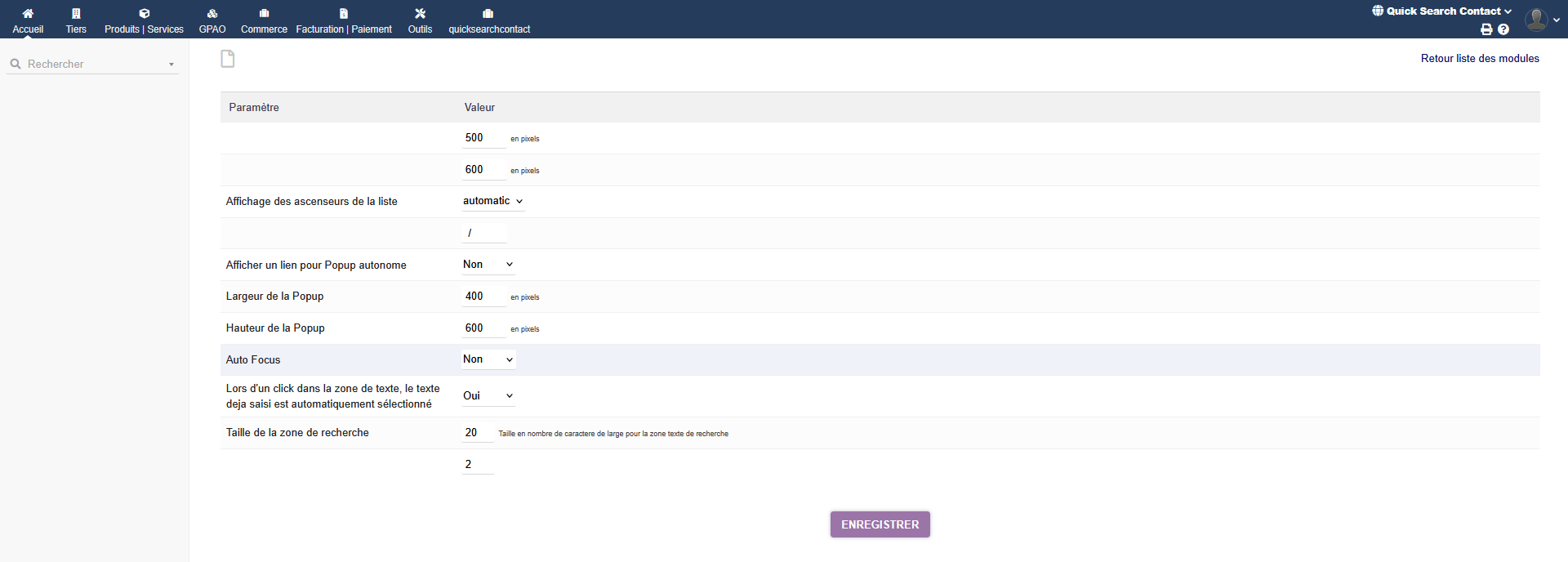The image size is (1568, 562).
Task: Open the auto-select text 'Oui' dropdown
Action: coord(488,396)
